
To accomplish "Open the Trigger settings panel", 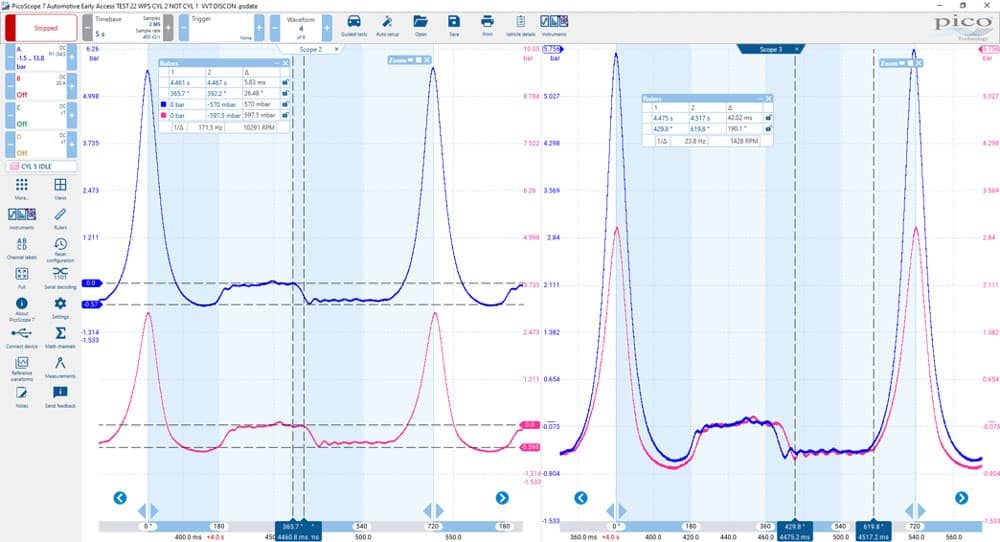I will click(x=221, y=28).
